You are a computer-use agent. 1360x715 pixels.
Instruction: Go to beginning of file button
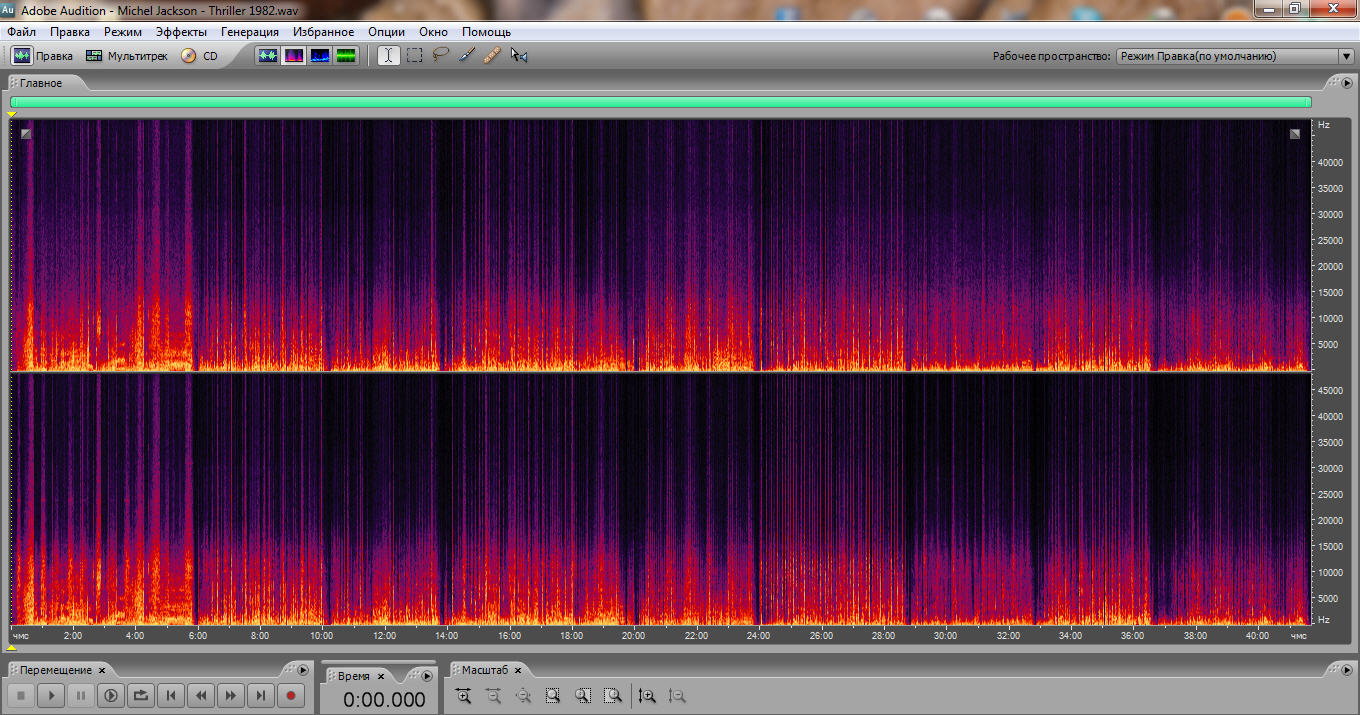pyautogui.click(x=171, y=695)
